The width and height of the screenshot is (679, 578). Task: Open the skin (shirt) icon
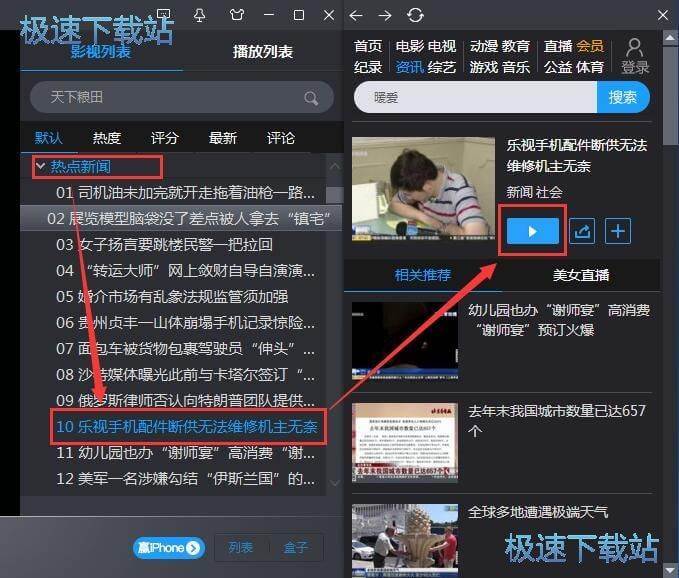click(235, 15)
